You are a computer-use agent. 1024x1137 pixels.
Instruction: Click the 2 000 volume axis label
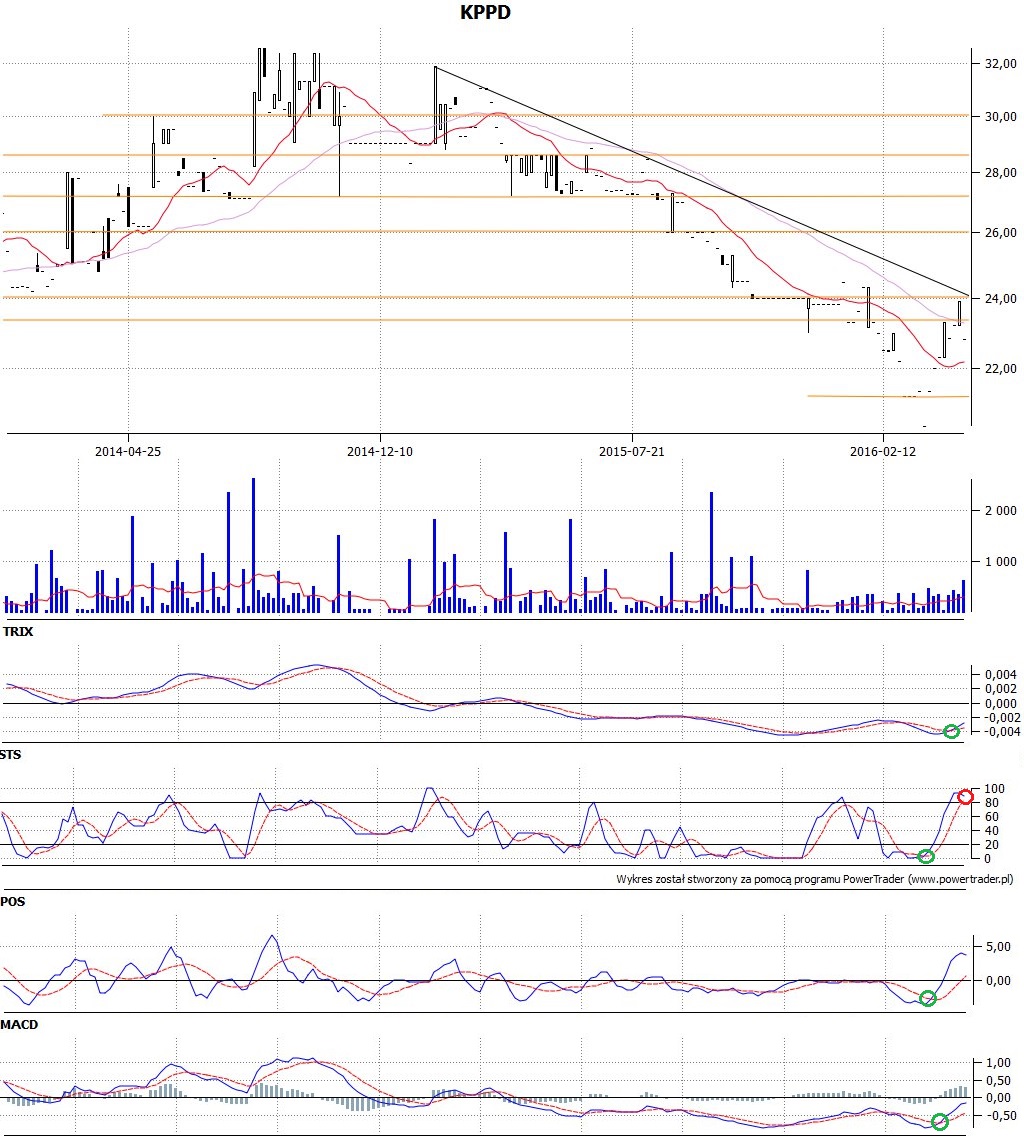tap(1000, 510)
